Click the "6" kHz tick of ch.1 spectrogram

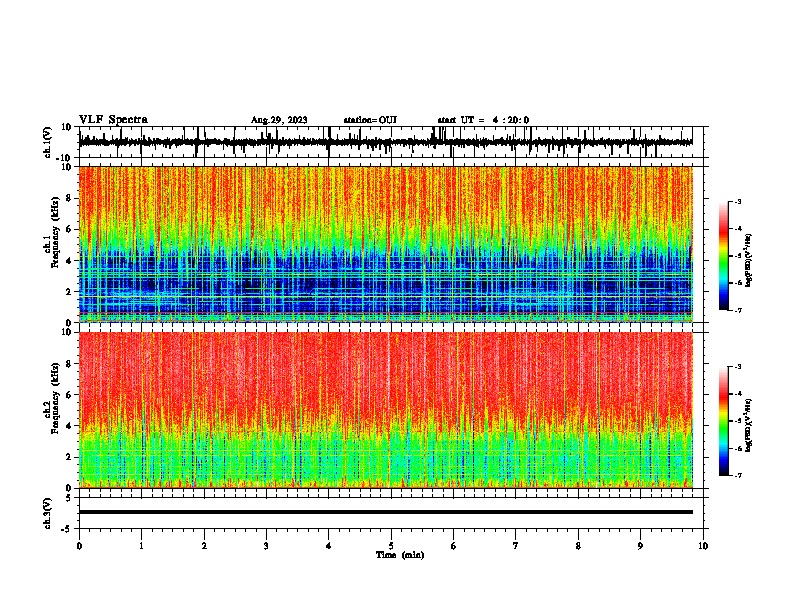(69, 229)
